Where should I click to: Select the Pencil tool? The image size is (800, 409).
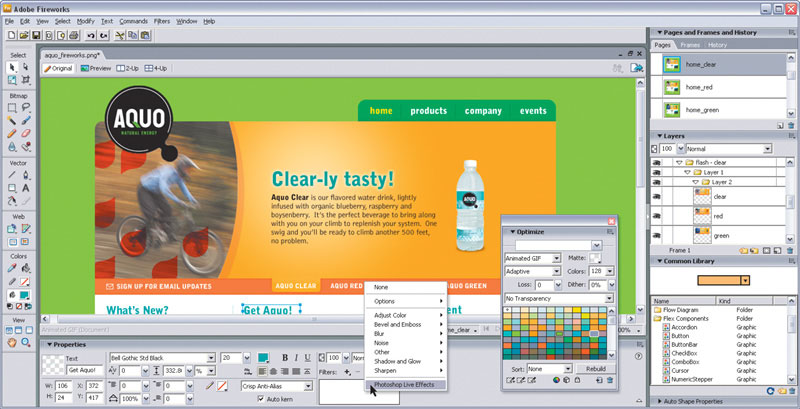pyautogui.click(x=12, y=134)
